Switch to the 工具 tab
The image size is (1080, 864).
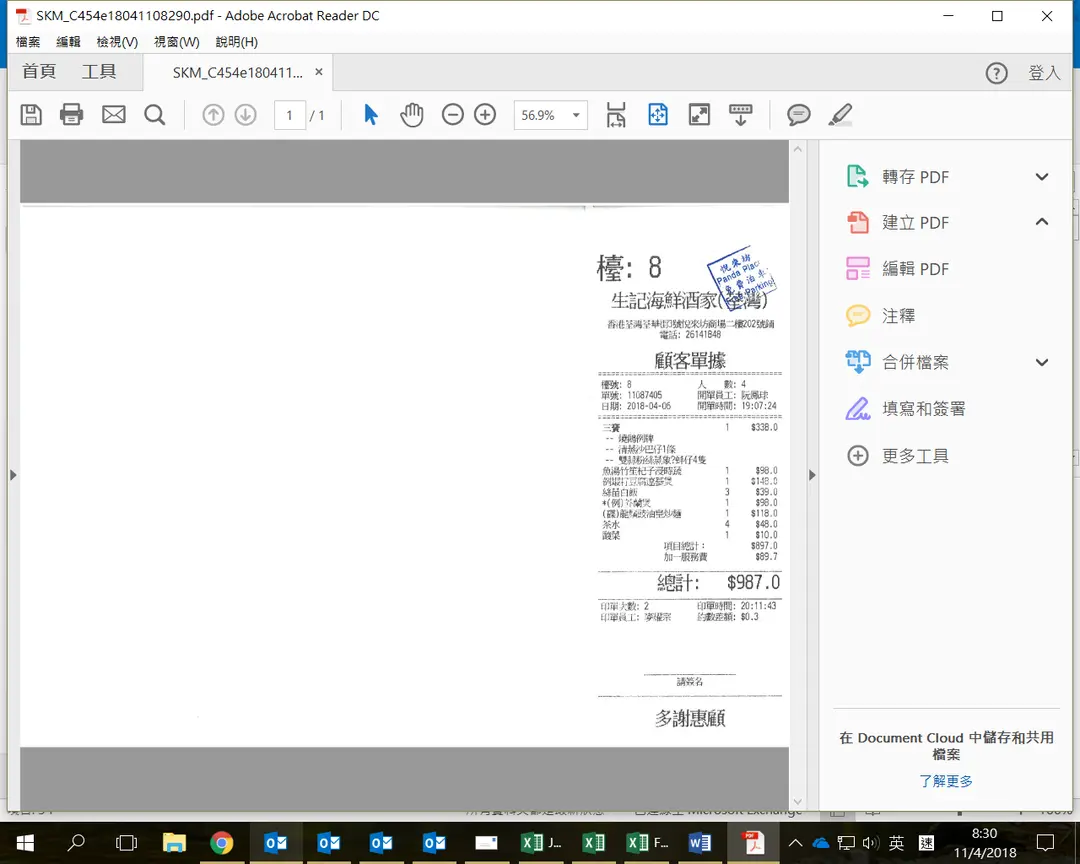coord(99,72)
